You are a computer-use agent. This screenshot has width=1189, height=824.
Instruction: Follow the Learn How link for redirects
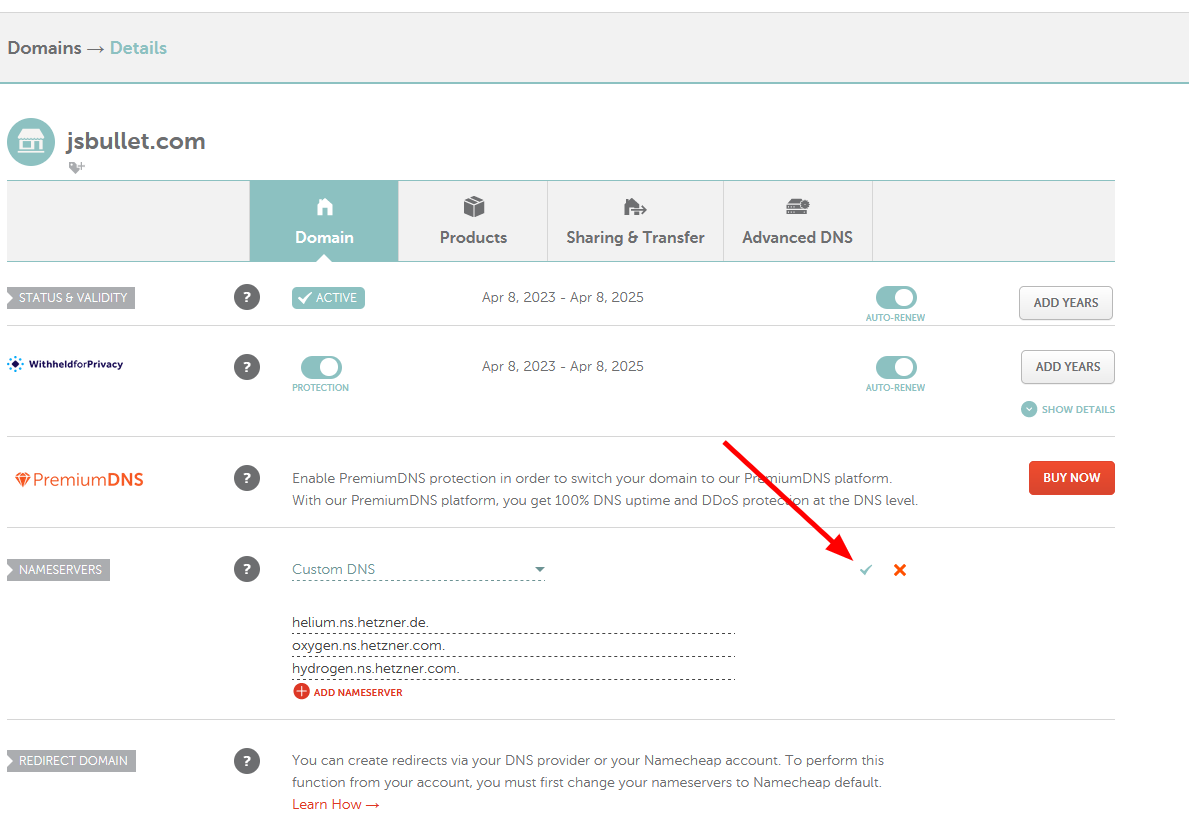point(335,803)
